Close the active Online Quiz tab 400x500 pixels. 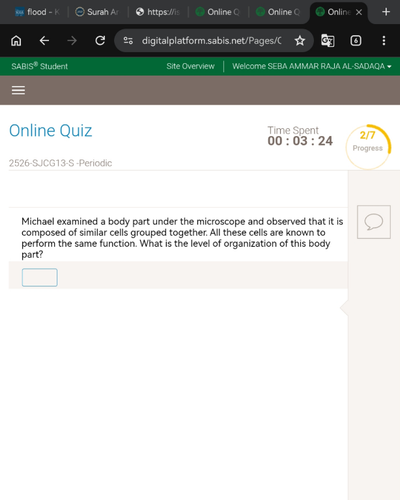pos(359,12)
